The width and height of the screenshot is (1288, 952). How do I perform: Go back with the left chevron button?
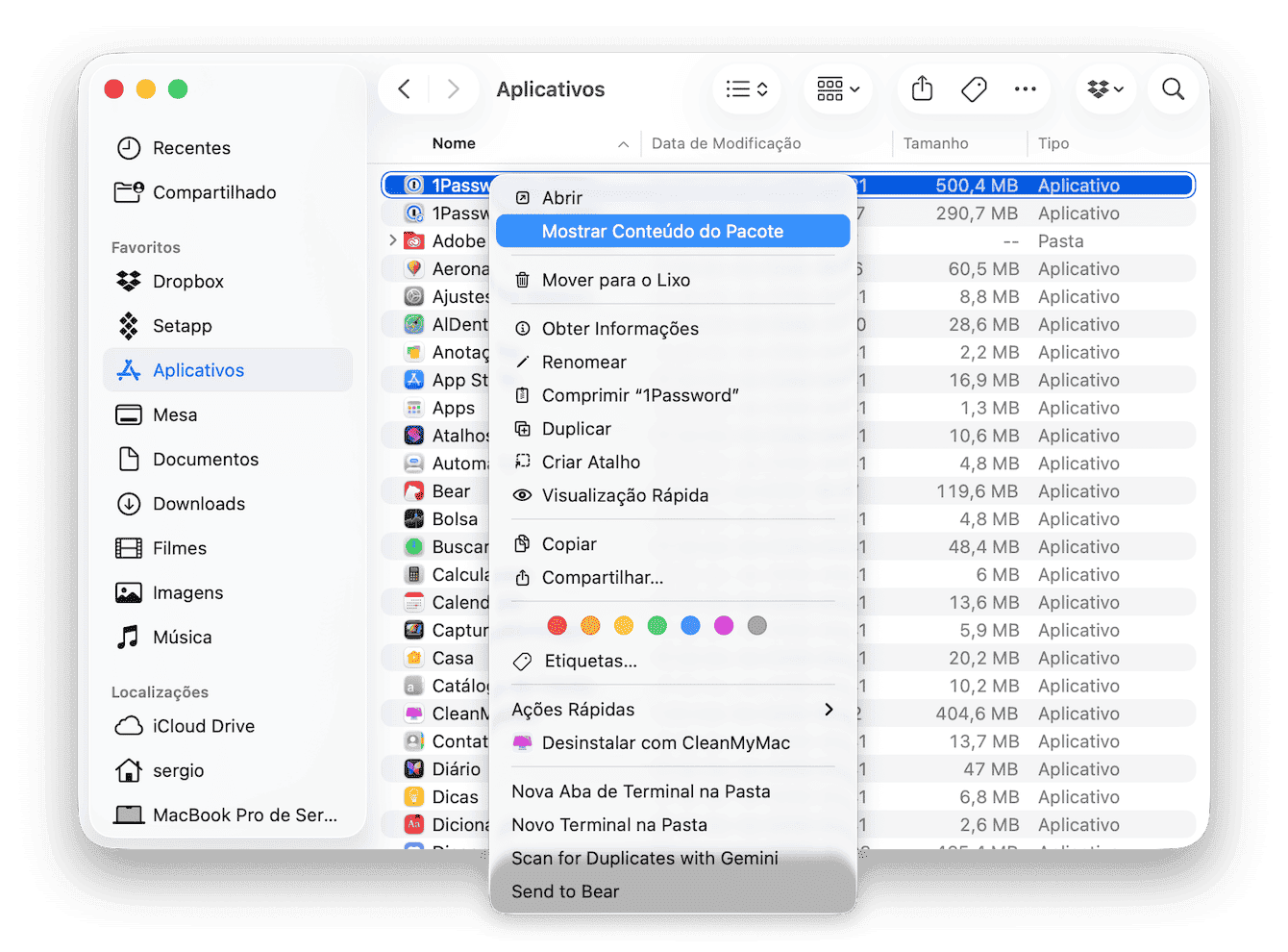click(x=405, y=89)
